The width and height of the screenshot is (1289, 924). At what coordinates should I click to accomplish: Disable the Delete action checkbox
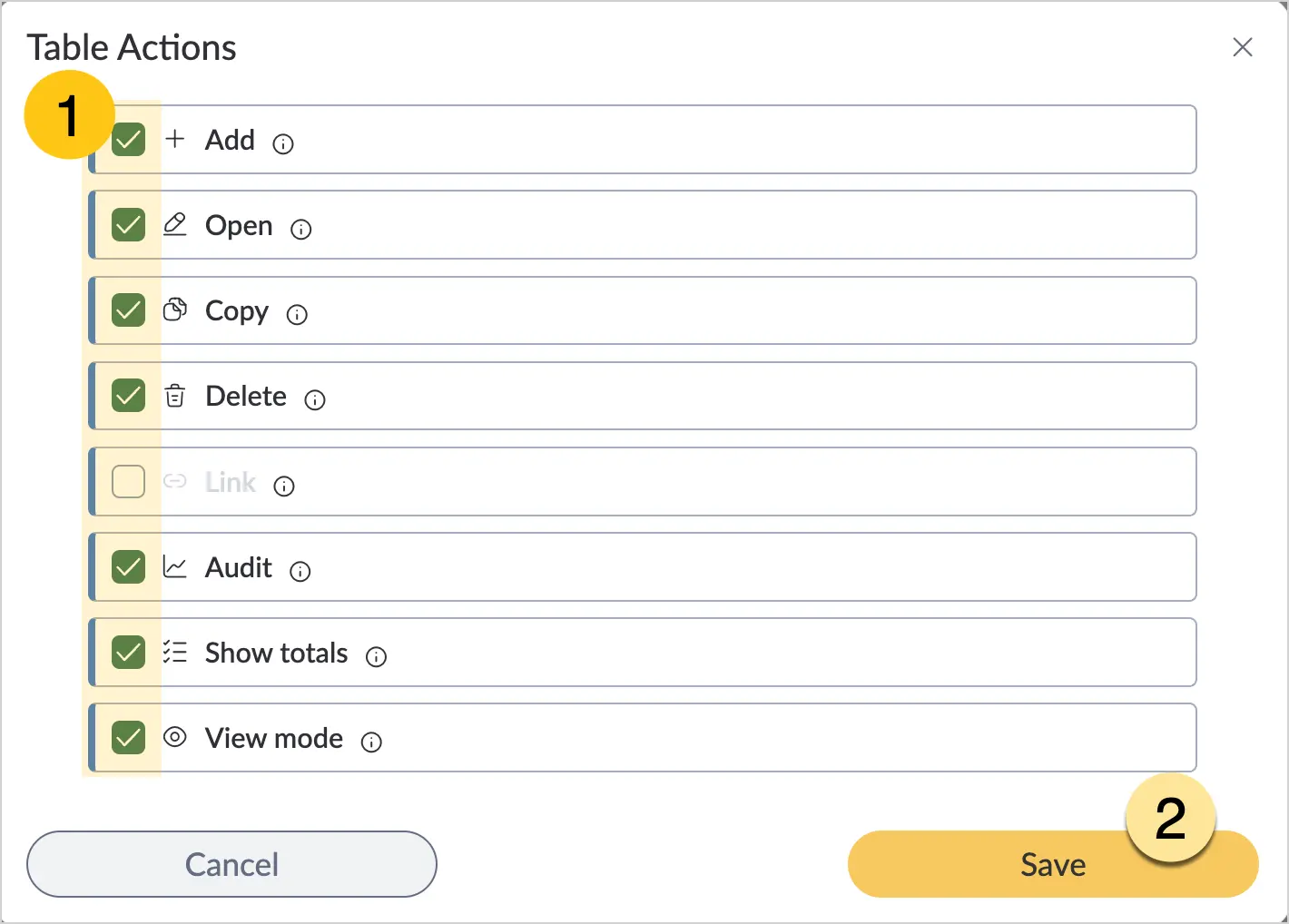(x=128, y=396)
